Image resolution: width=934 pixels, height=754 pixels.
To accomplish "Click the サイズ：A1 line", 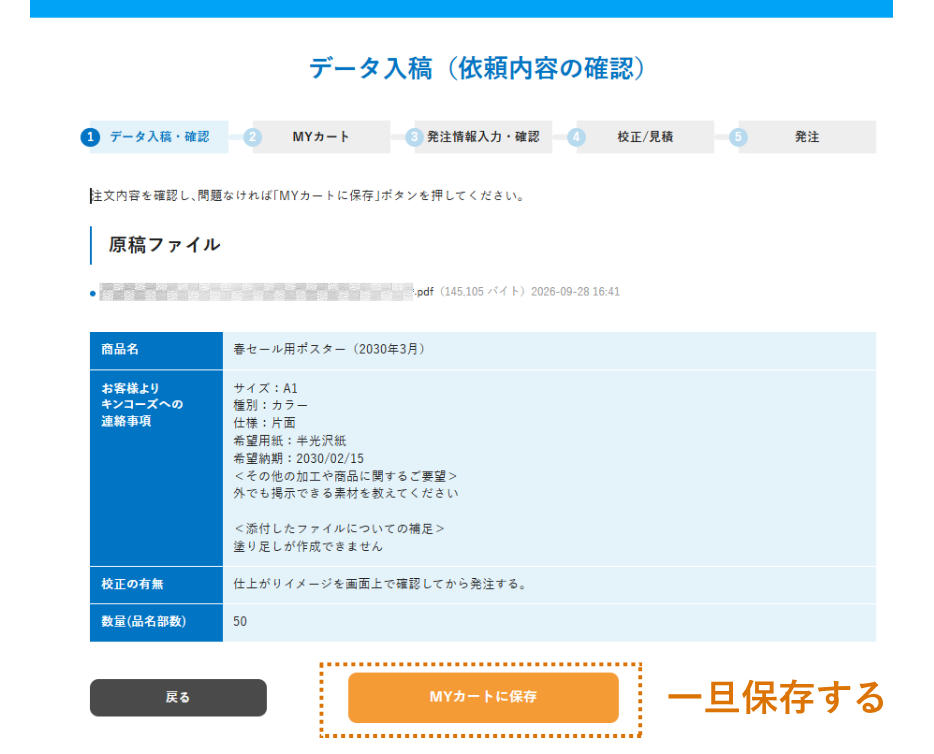I will [x=265, y=388].
